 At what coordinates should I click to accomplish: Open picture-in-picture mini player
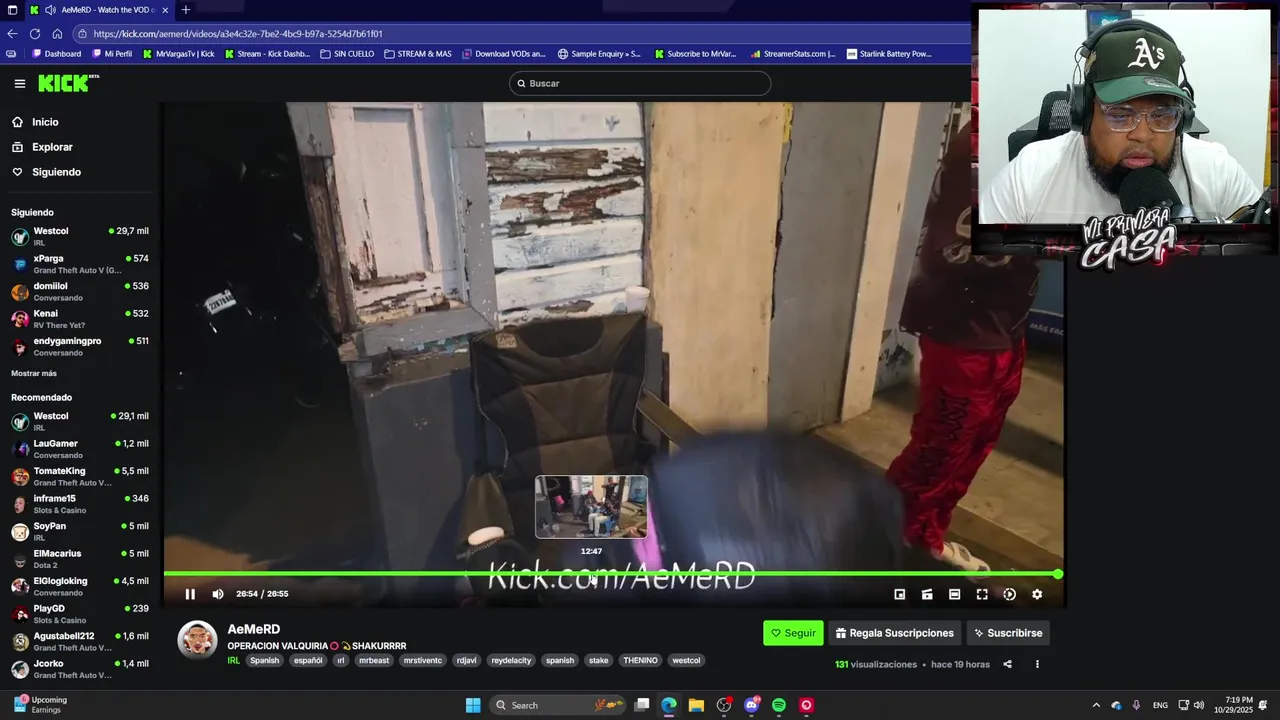pyautogui.click(x=899, y=594)
